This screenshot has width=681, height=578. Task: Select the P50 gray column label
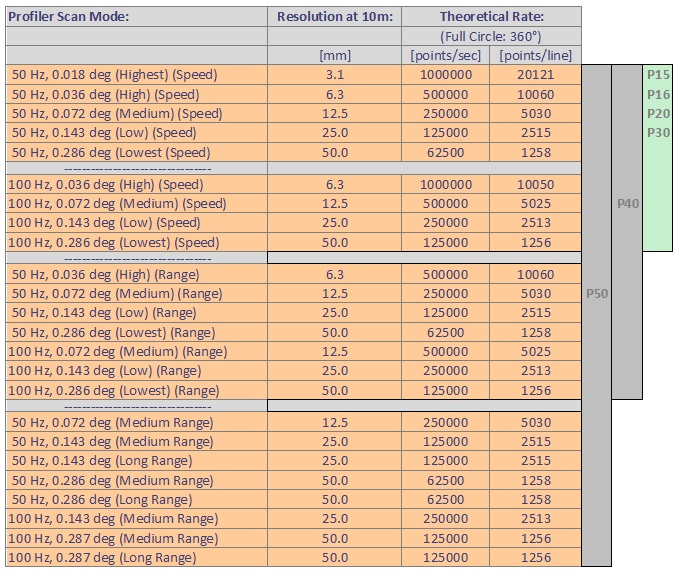[x=596, y=294]
